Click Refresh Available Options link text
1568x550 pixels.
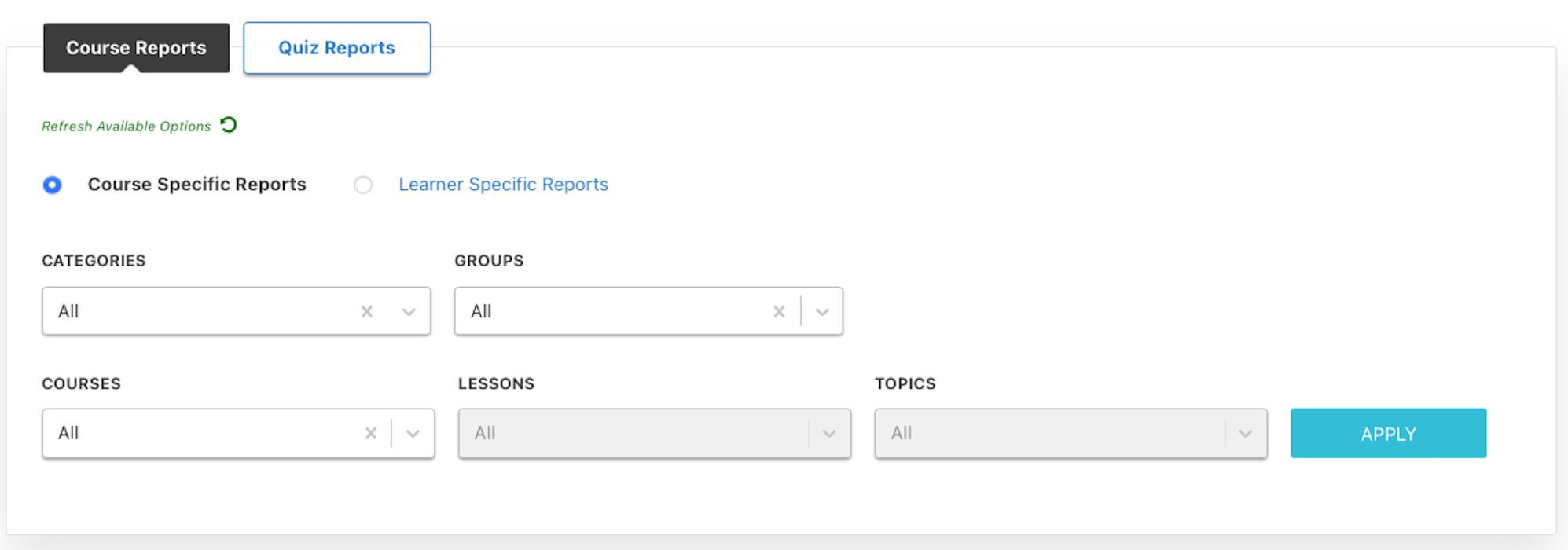click(126, 126)
